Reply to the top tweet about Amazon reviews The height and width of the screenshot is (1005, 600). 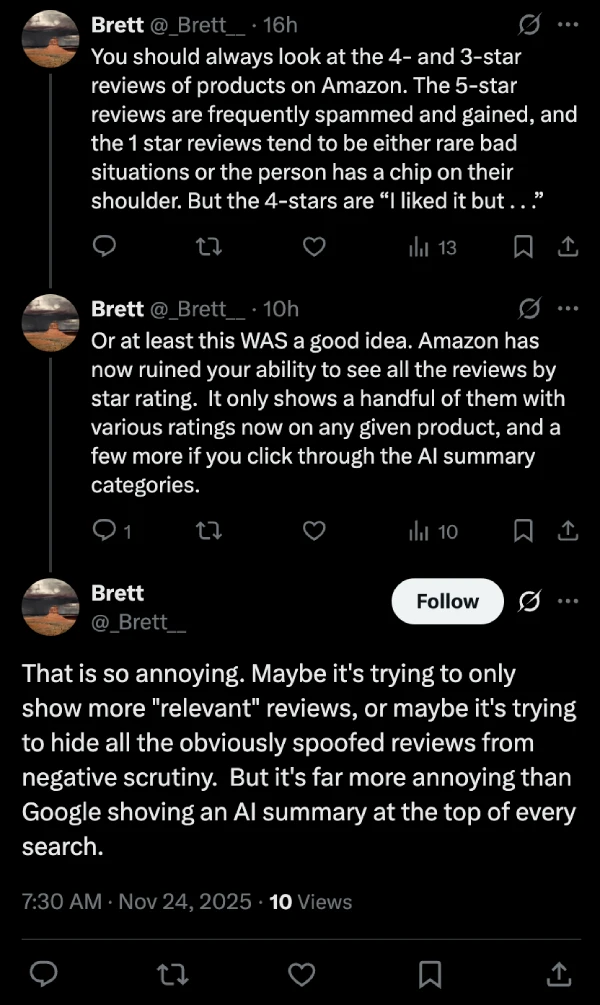[x=104, y=247]
